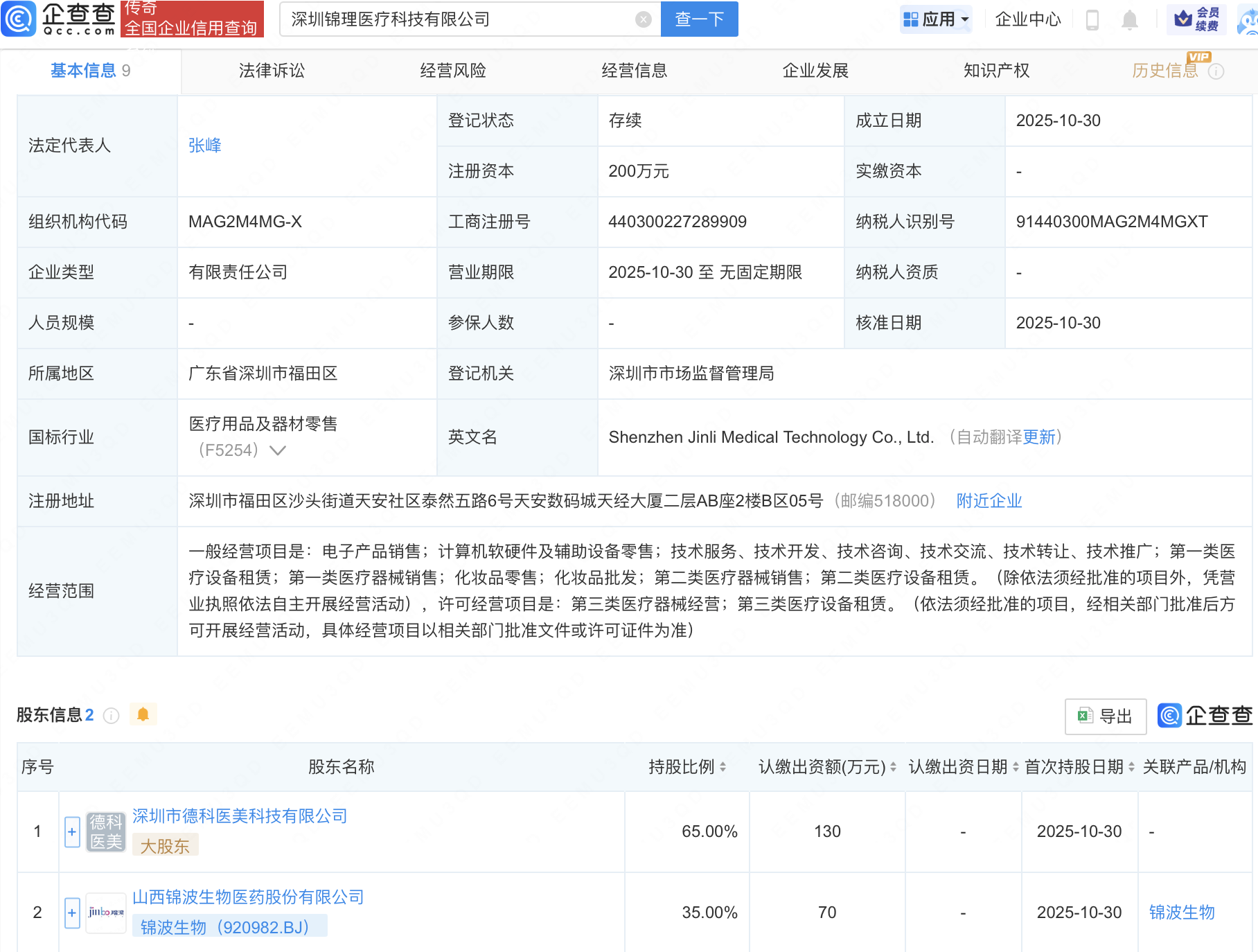Switch to the 知识产权 tab
Screen dimensions: 1258x952
click(995, 70)
